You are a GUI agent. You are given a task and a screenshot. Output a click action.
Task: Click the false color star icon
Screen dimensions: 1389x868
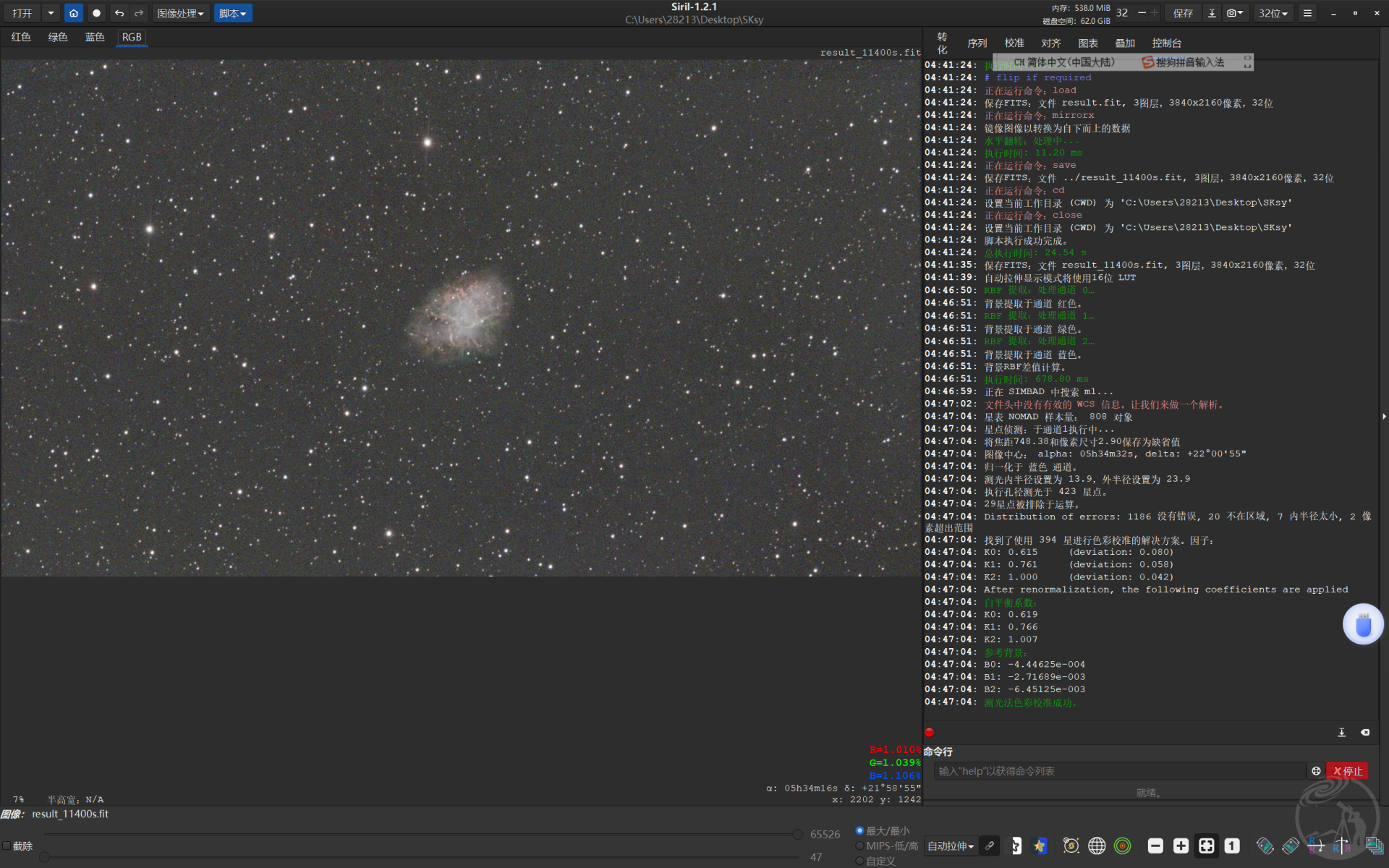pos(1040,846)
